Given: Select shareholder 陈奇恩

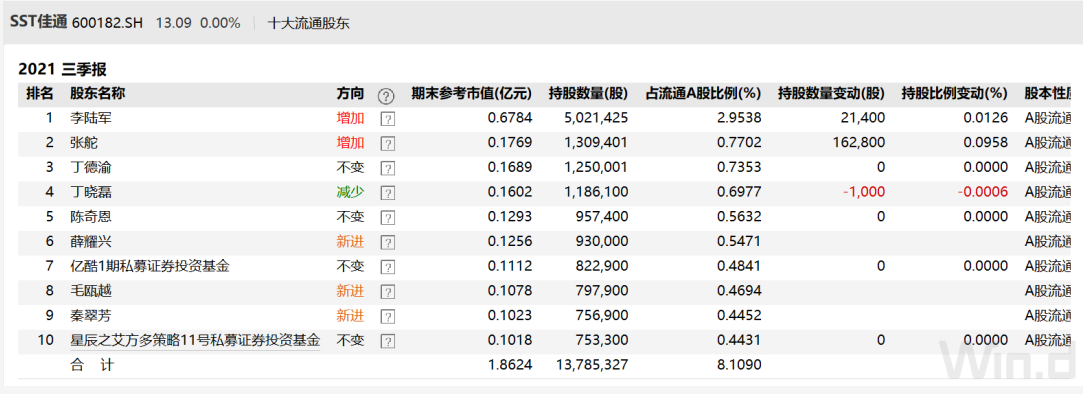Looking at the screenshot, I should [91, 217].
